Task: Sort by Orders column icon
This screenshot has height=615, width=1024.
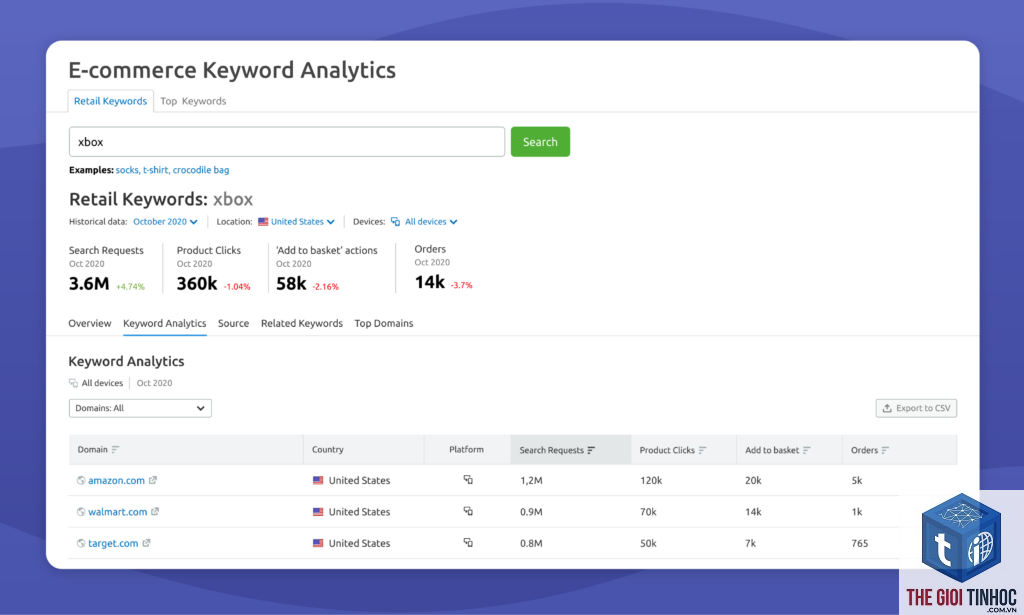Action: pyautogui.click(x=886, y=450)
